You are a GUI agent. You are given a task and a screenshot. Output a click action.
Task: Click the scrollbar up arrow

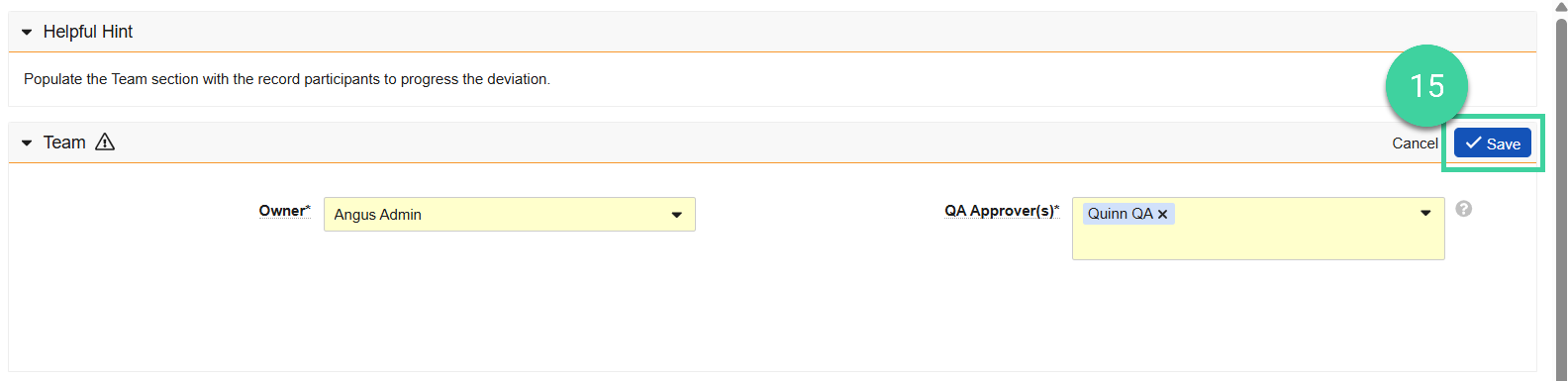[x=1561, y=7]
